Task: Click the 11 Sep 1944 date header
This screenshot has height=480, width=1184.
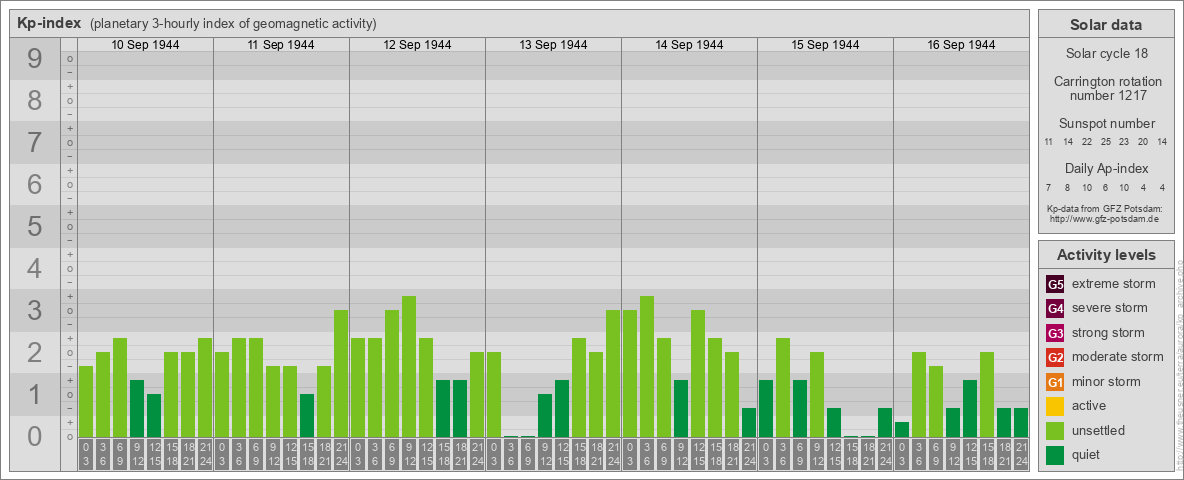Action: [x=281, y=45]
